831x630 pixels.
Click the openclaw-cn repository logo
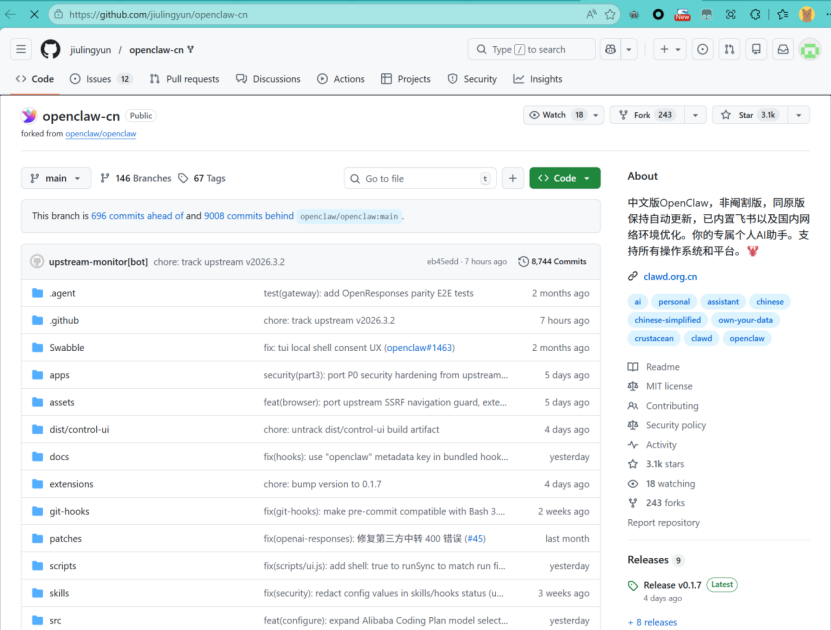click(29, 116)
